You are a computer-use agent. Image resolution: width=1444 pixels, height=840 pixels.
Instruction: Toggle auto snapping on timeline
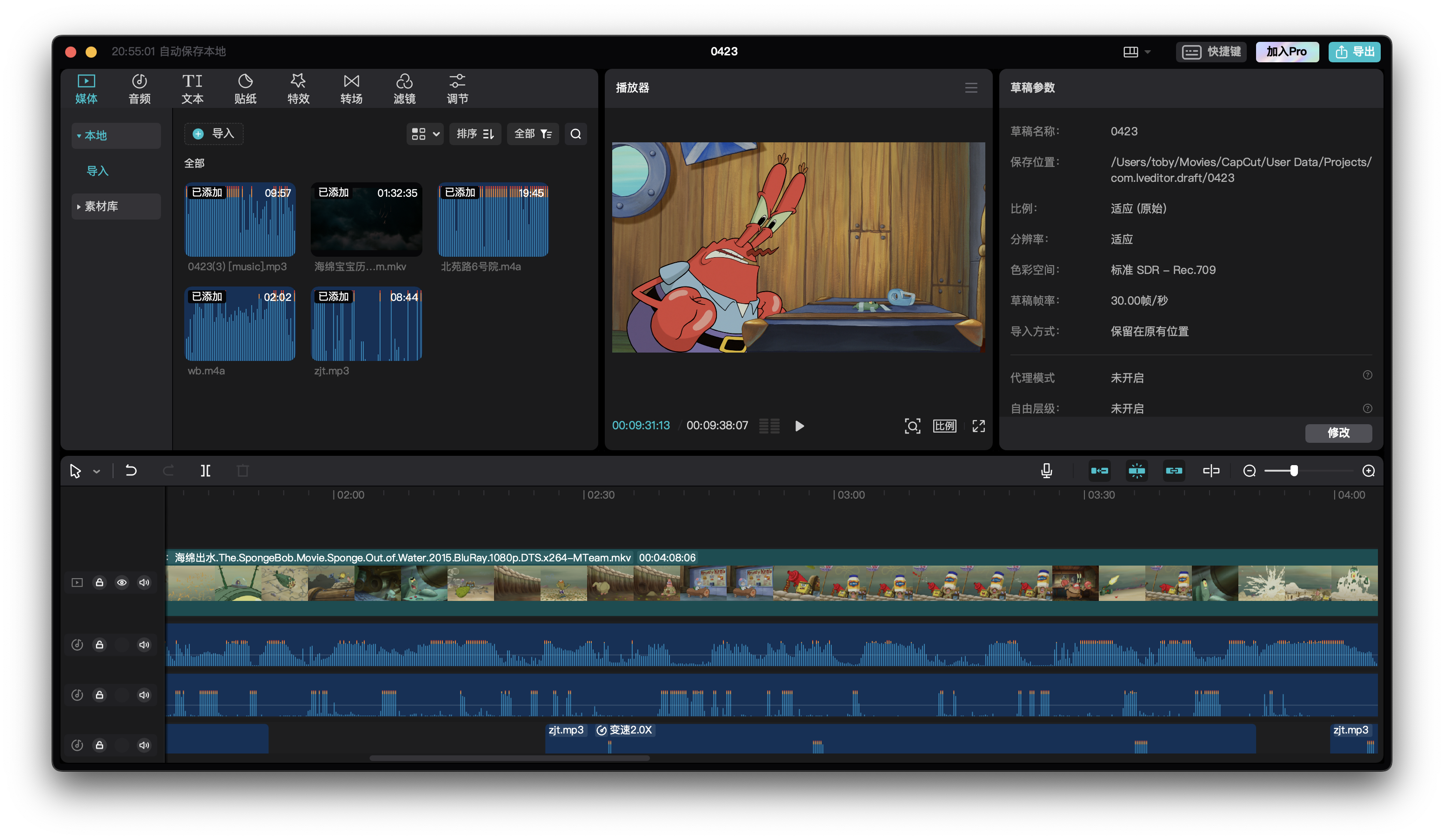click(1137, 471)
